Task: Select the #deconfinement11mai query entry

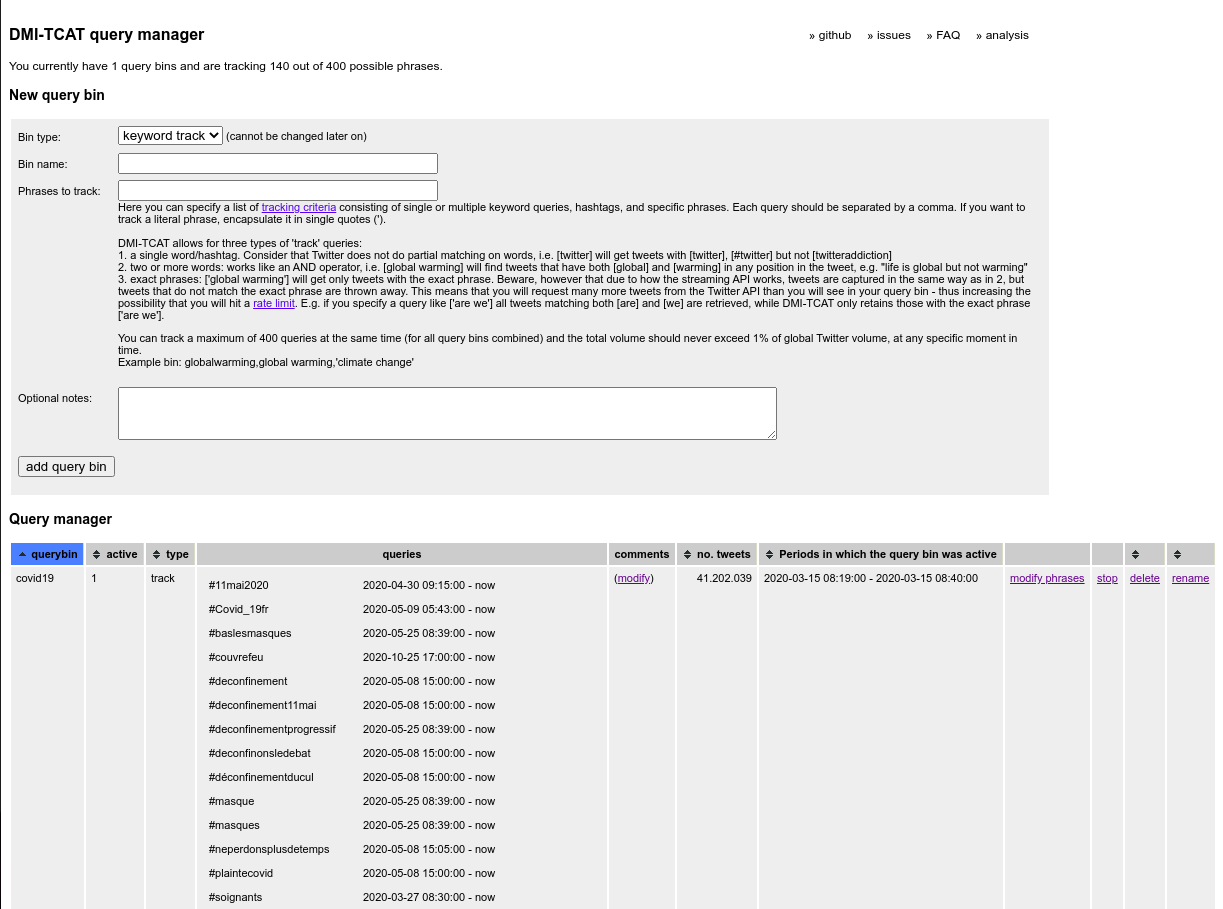Action: coord(262,705)
